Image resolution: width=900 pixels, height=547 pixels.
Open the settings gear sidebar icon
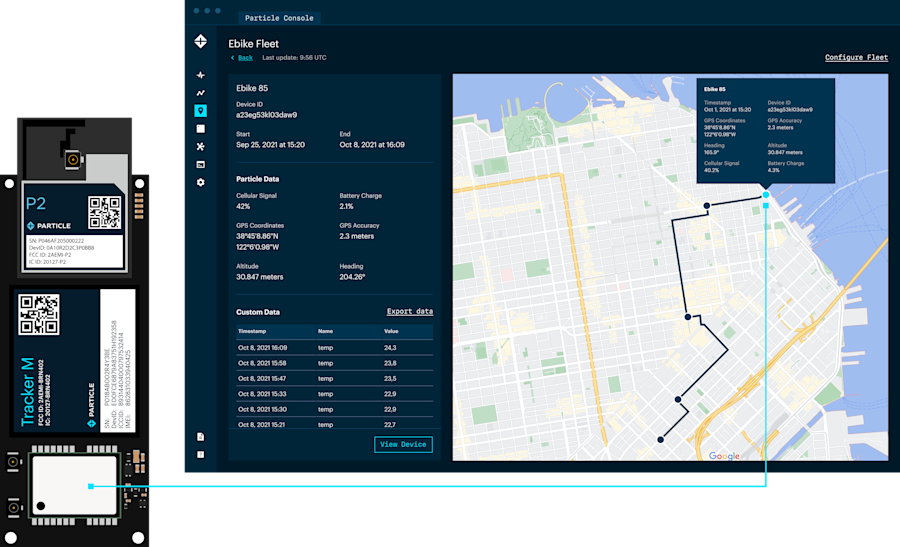tap(200, 183)
